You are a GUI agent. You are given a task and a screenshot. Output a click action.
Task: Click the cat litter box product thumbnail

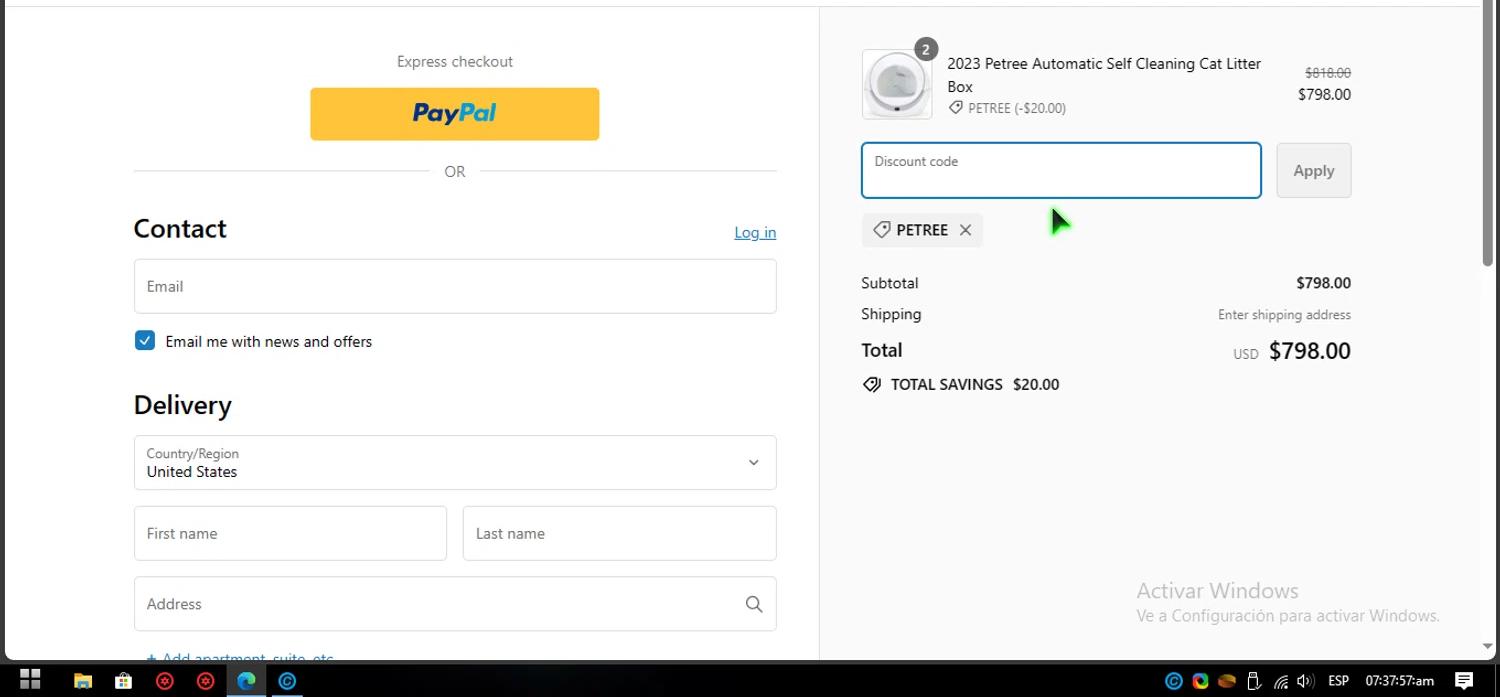click(x=897, y=84)
